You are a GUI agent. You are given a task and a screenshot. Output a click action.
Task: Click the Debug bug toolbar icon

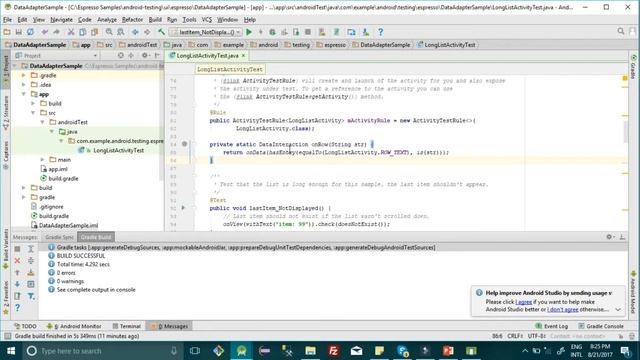(272, 32)
